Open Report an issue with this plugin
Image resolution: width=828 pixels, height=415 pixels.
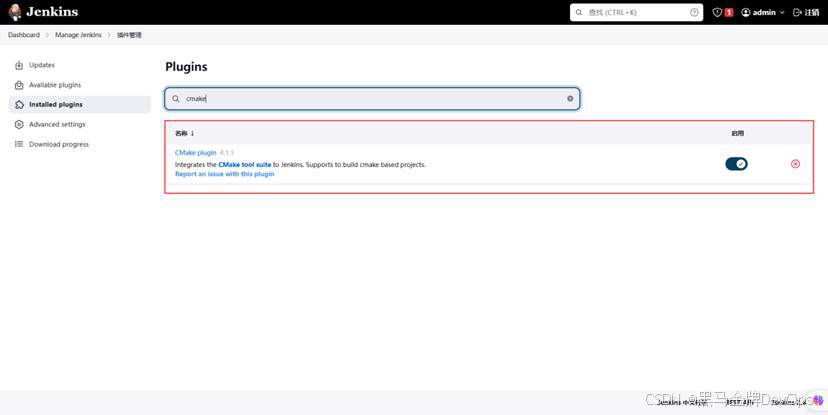[224, 174]
